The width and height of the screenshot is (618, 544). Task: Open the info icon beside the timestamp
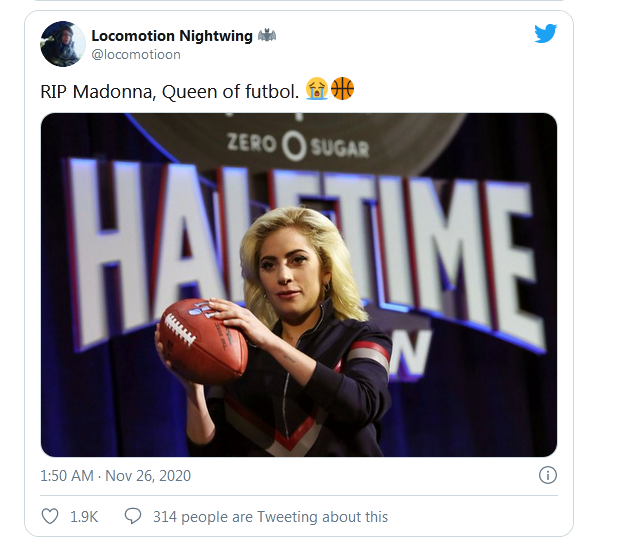tap(548, 475)
